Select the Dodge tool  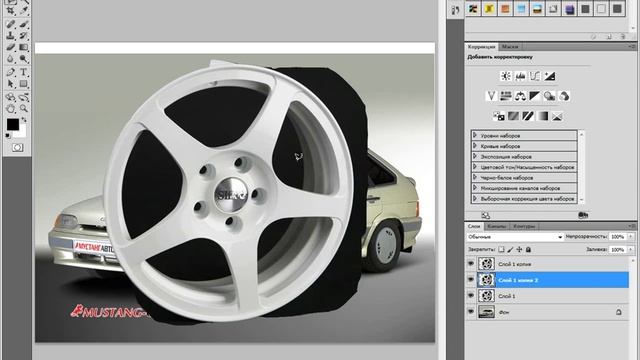[24, 59]
